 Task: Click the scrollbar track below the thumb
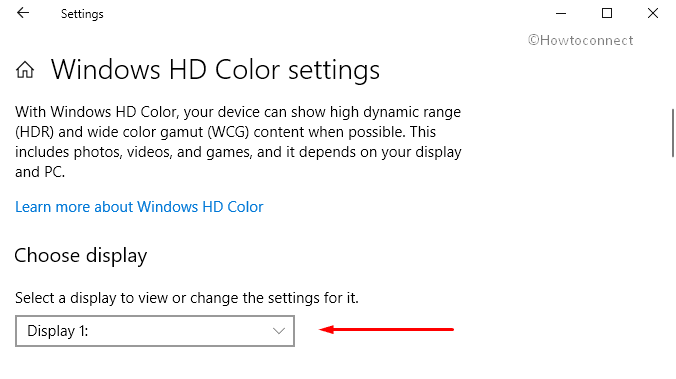(672, 267)
